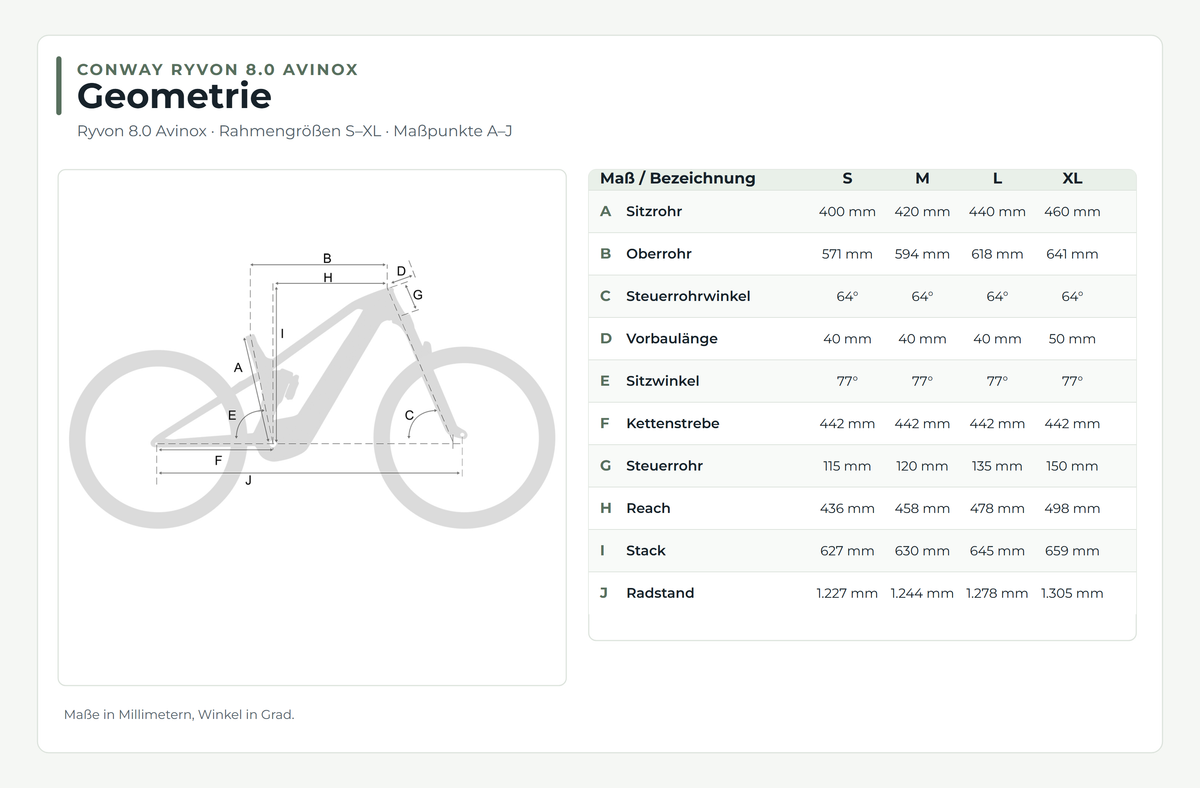
Task: Click the 571 mm Oberrohr value
Action: pos(847,254)
